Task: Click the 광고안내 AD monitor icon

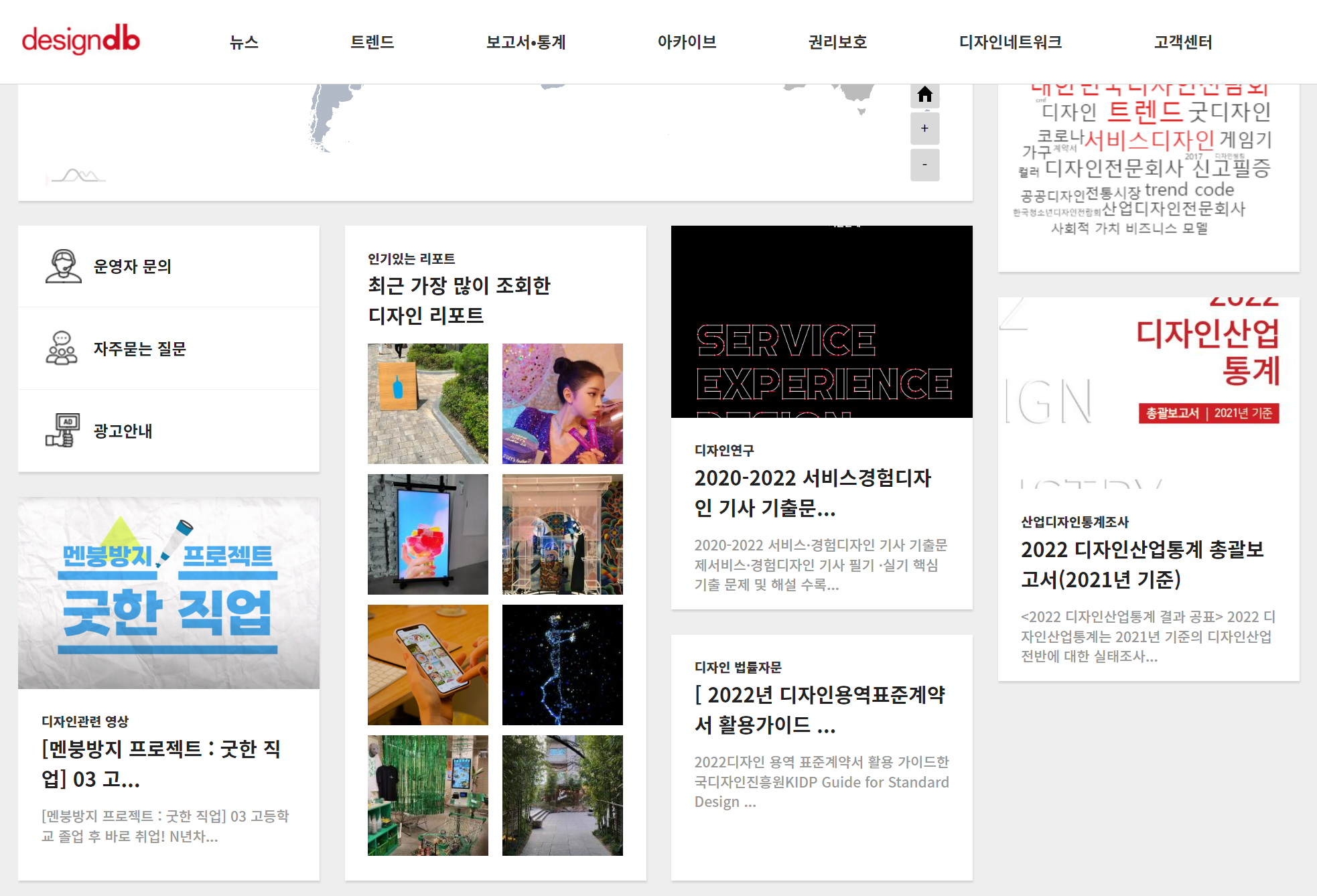Action: pyautogui.click(x=63, y=430)
